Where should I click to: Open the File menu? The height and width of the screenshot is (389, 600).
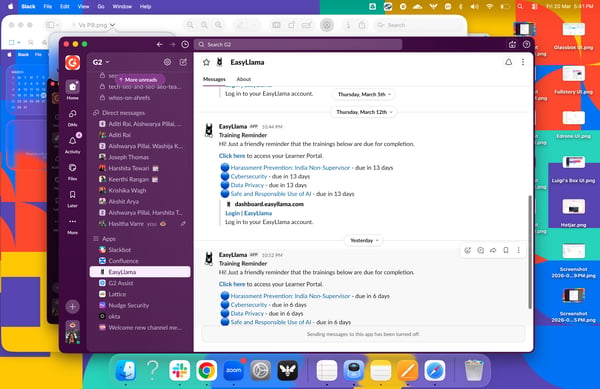(x=47, y=7)
